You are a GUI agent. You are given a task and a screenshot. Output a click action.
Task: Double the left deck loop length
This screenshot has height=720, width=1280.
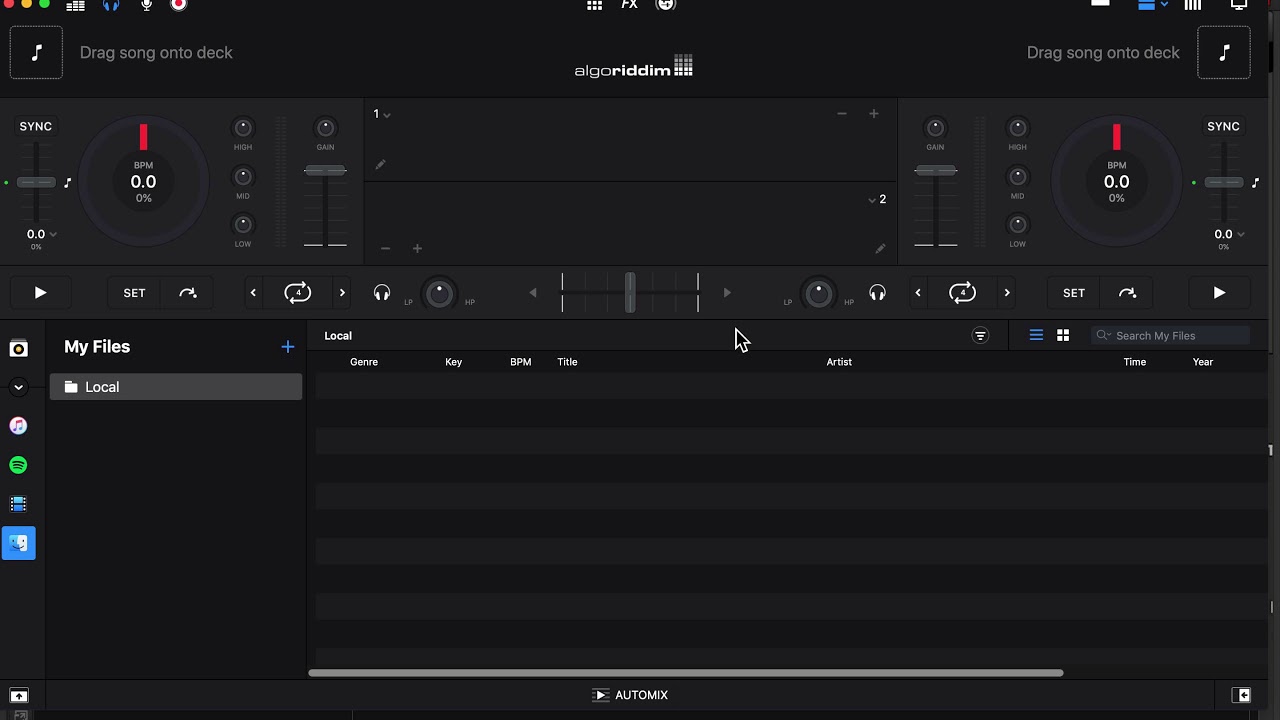click(x=342, y=293)
